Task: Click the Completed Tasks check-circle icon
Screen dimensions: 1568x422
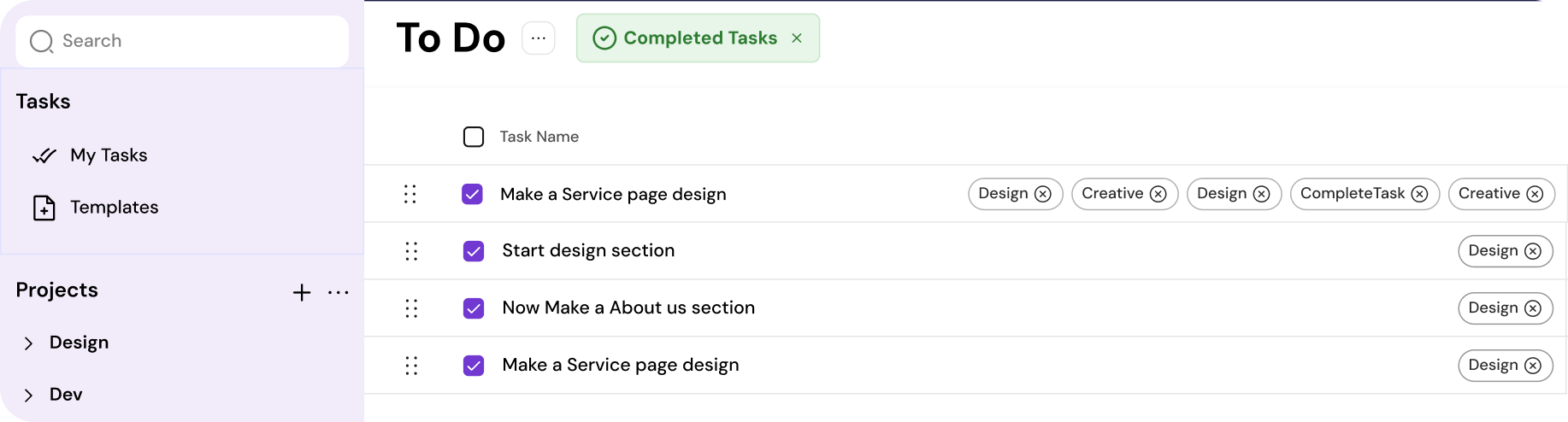Action: (x=604, y=38)
